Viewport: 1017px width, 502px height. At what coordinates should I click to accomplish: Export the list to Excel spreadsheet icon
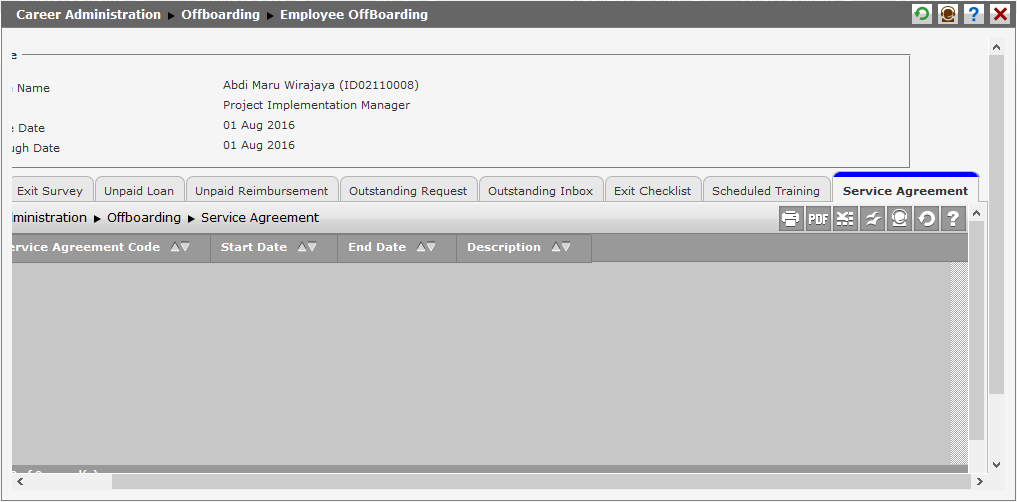point(845,219)
